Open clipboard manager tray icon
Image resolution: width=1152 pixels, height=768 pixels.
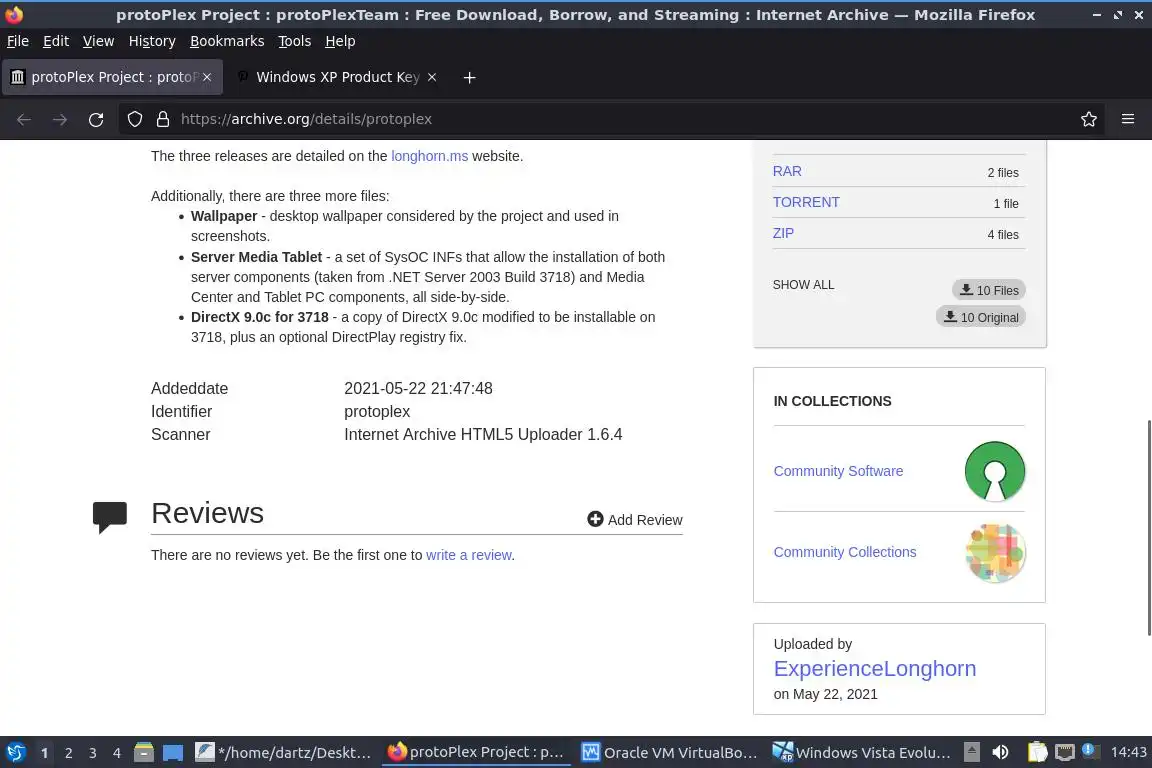[x=1037, y=752]
